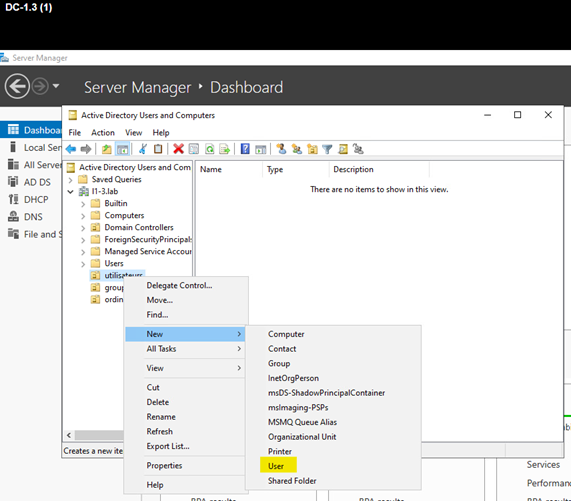
Task: Choose User from the New submenu
Action: point(276,466)
